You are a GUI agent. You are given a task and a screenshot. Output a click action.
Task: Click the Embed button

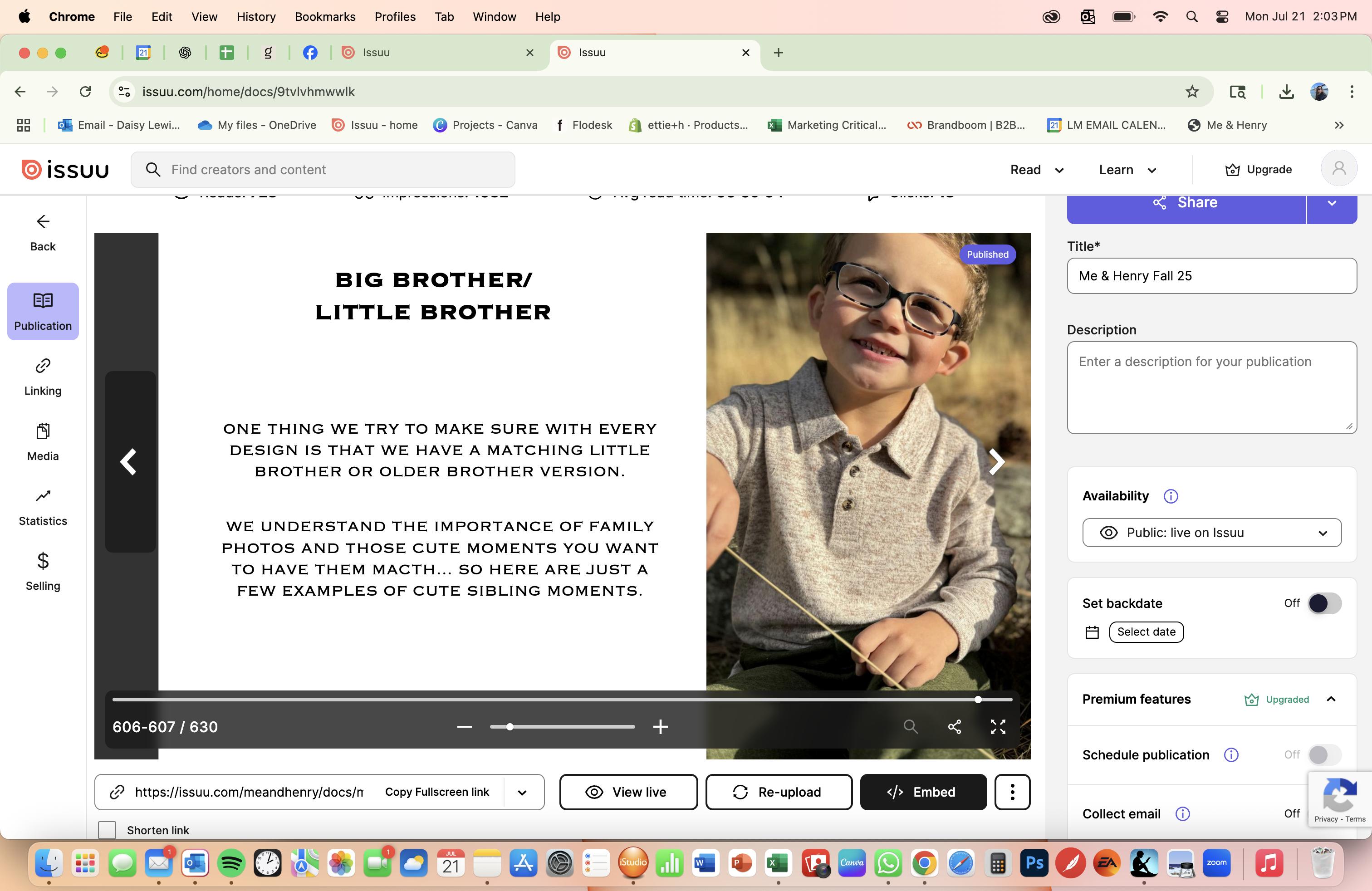click(922, 793)
